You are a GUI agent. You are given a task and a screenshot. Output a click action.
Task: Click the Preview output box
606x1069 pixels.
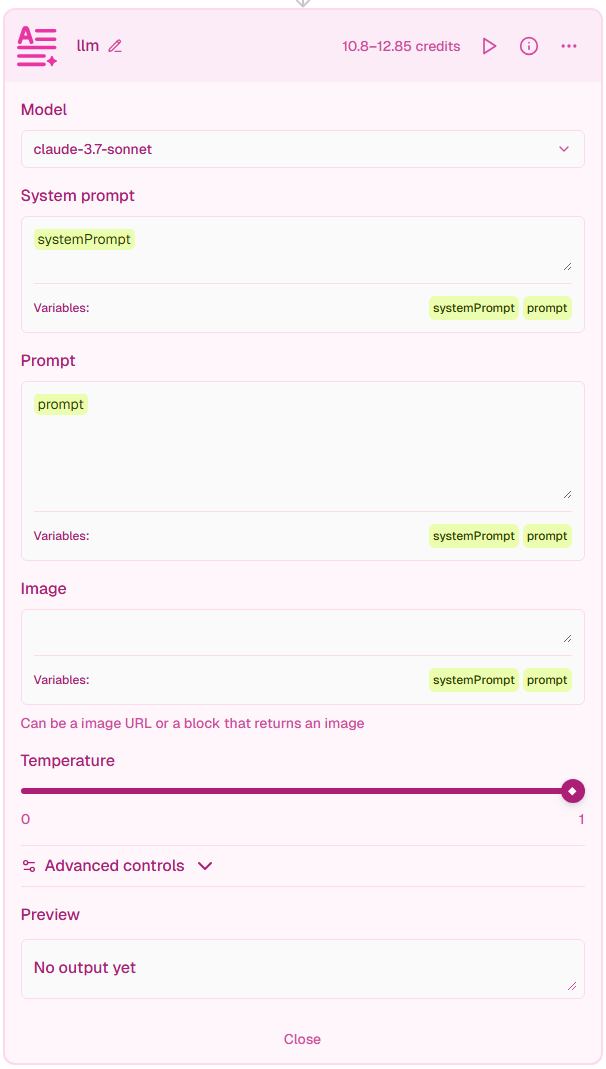302,968
